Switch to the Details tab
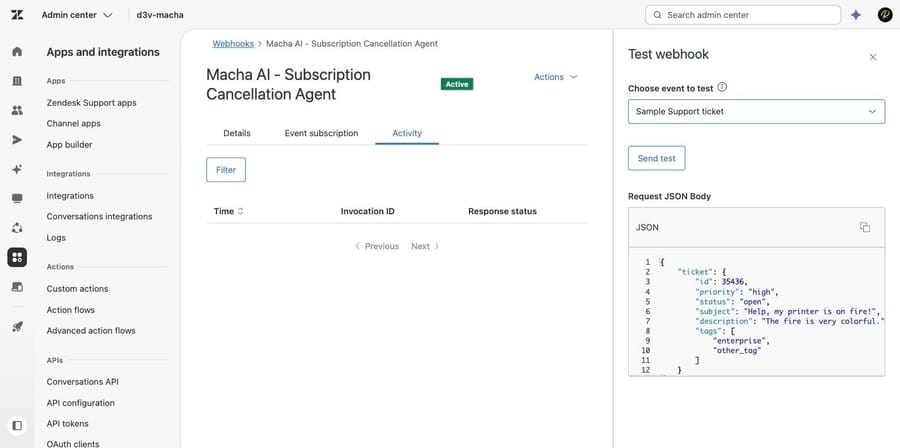Image resolution: width=900 pixels, height=448 pixels. (237, 133)
